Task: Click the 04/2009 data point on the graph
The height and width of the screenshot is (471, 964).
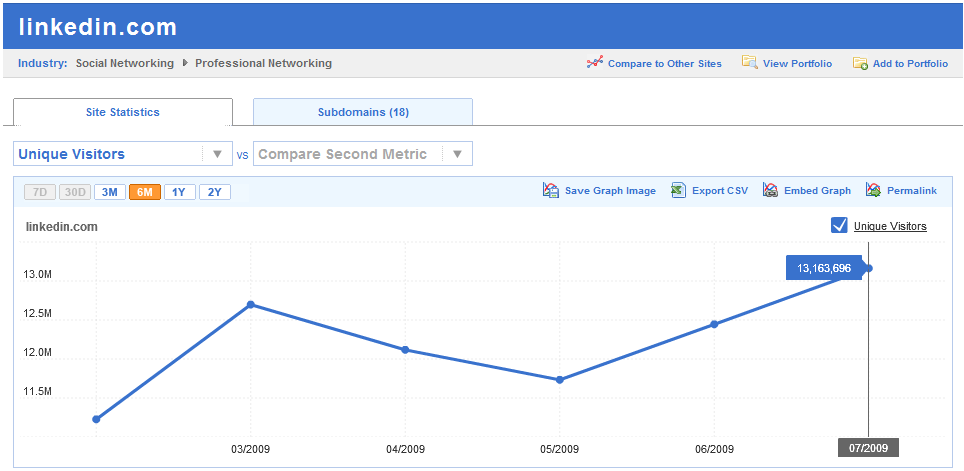Action: tap(405, 350)
